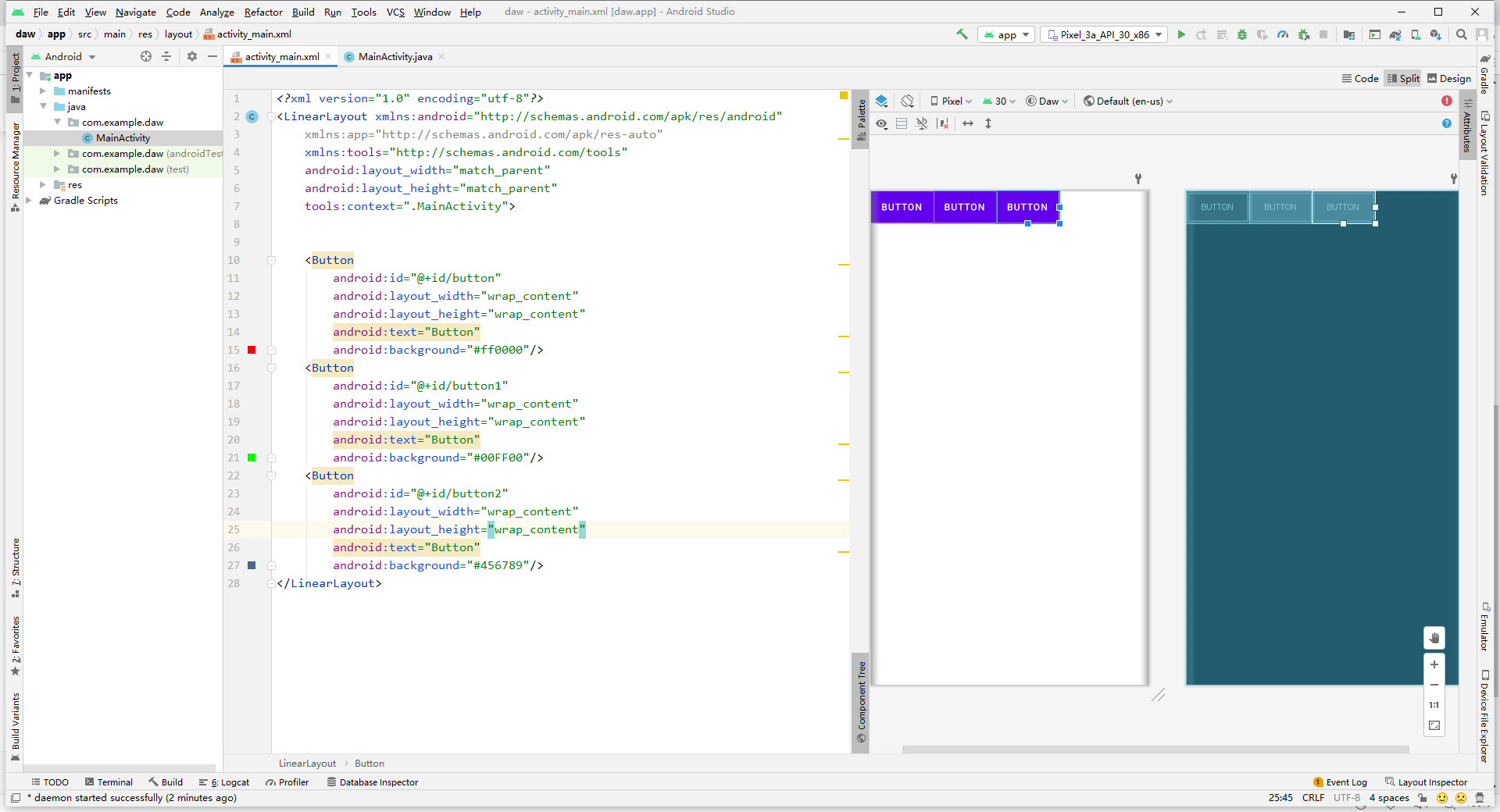1500x812 pixels.
Task: Toggle the Attributes side panel
Action: coord(1467,126)
